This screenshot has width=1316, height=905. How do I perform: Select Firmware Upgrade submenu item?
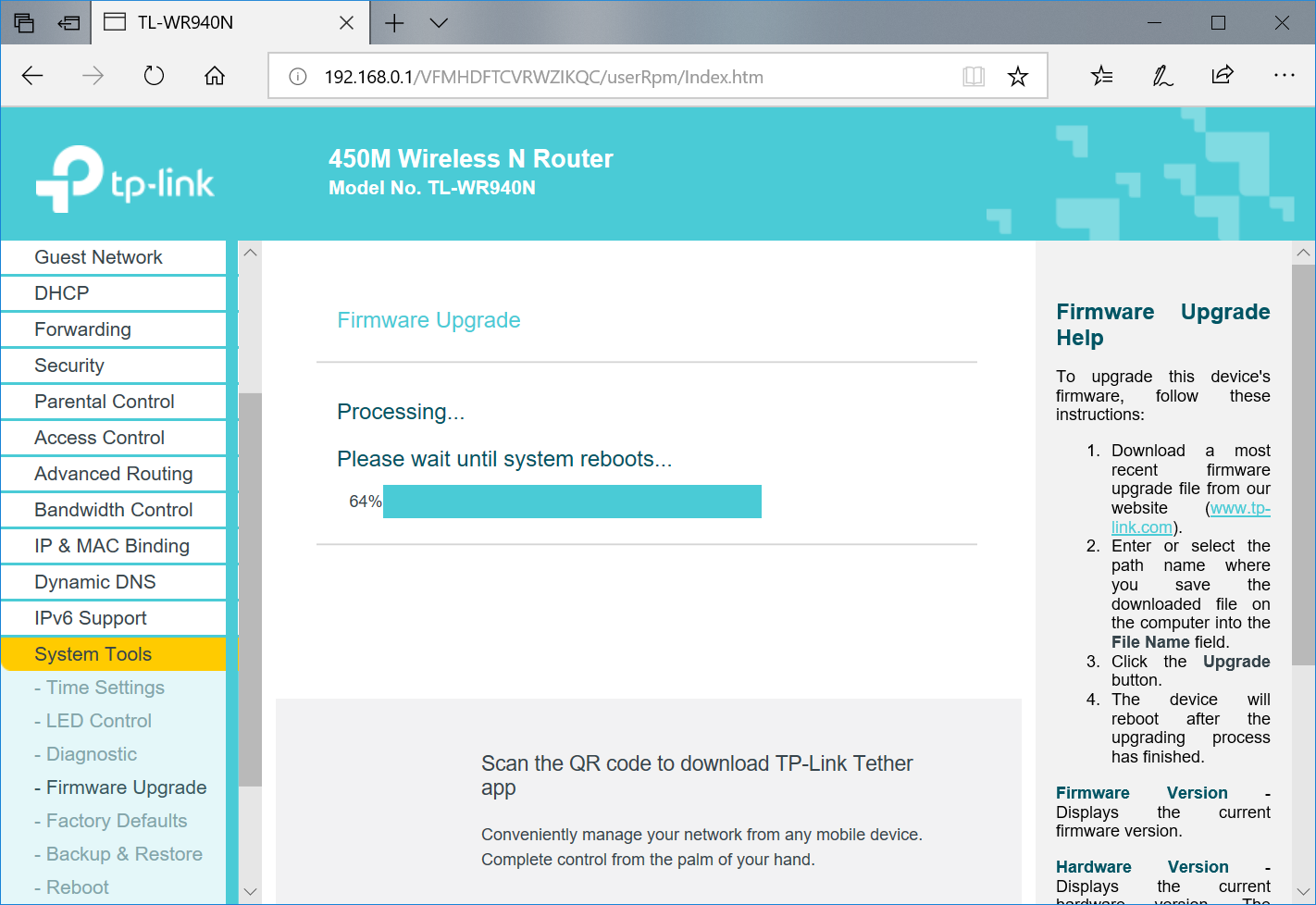pos(120,787)
